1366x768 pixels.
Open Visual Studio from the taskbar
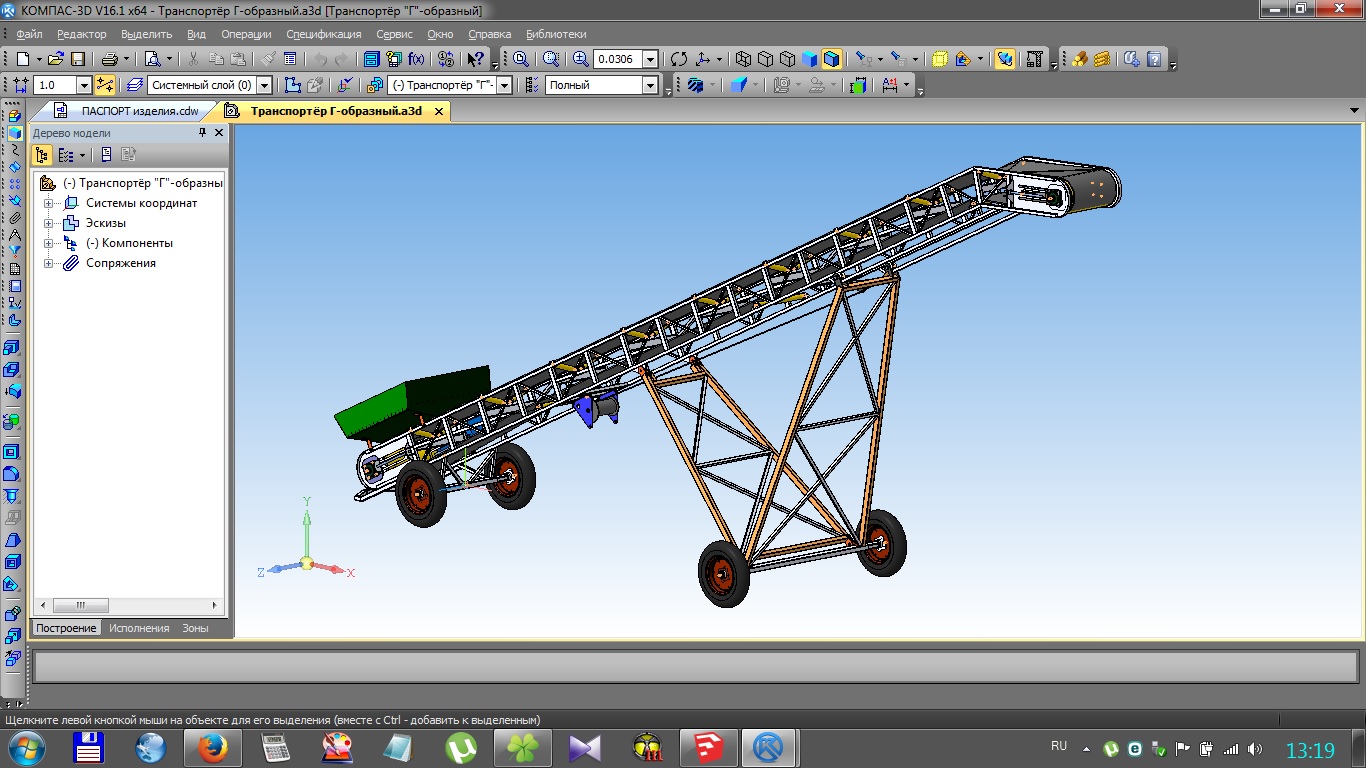(x=584, y=748)
